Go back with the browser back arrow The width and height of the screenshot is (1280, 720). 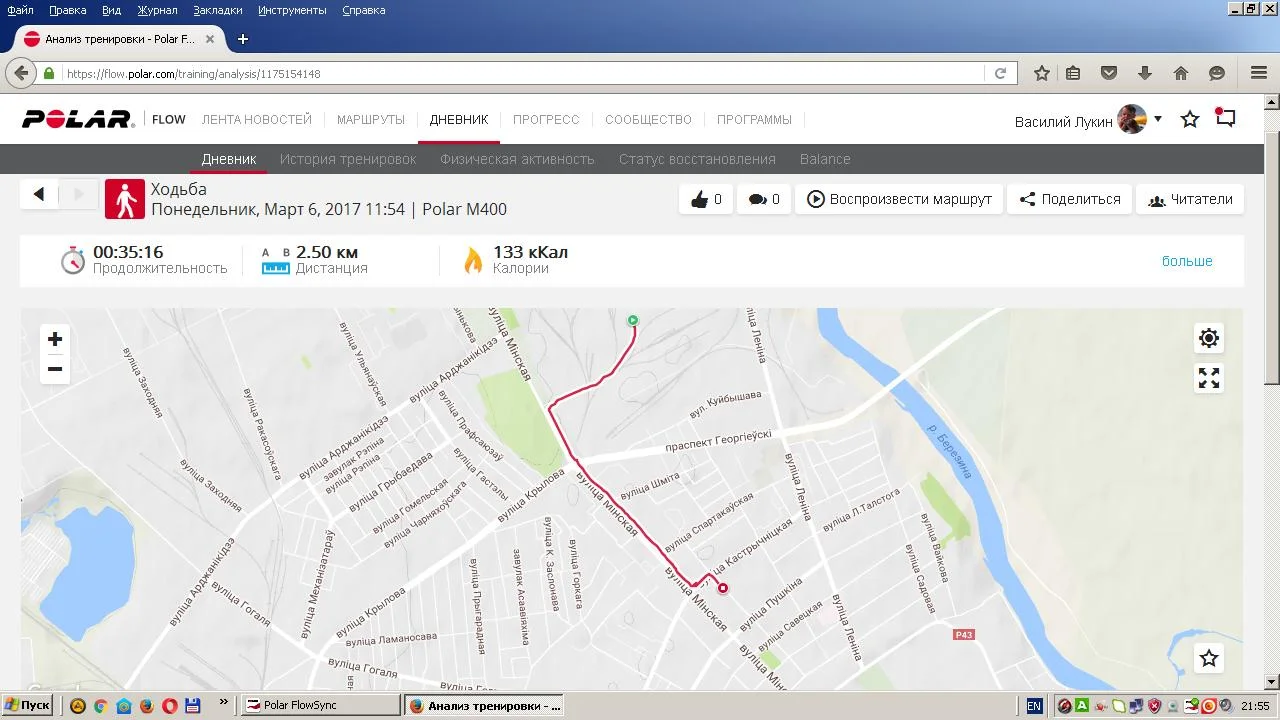click(21, 73)
